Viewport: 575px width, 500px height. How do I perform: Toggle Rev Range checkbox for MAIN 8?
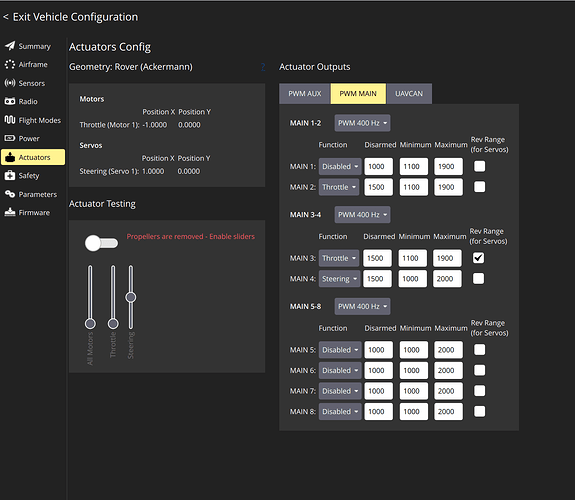pos(479,411)
